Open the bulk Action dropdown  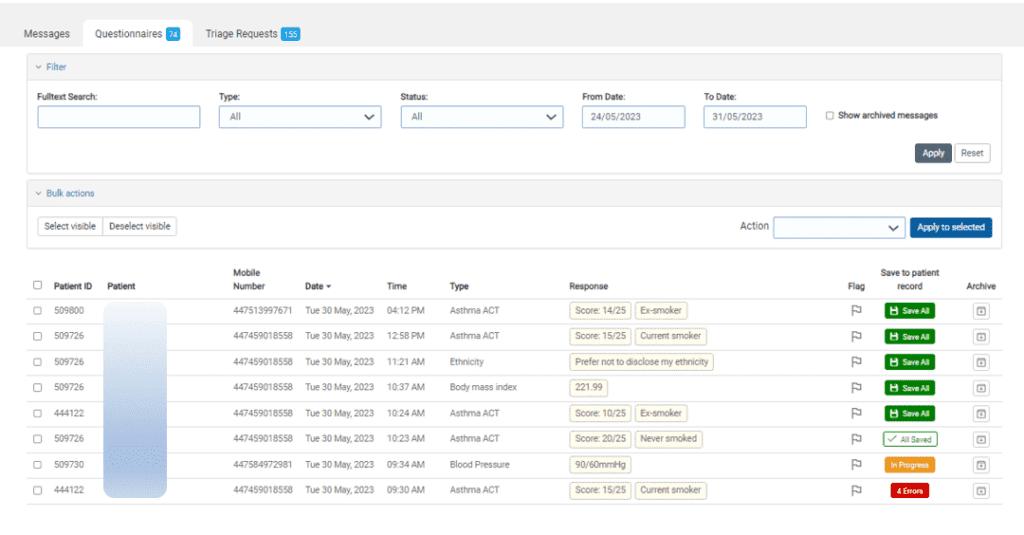click(x=838, y=228)
